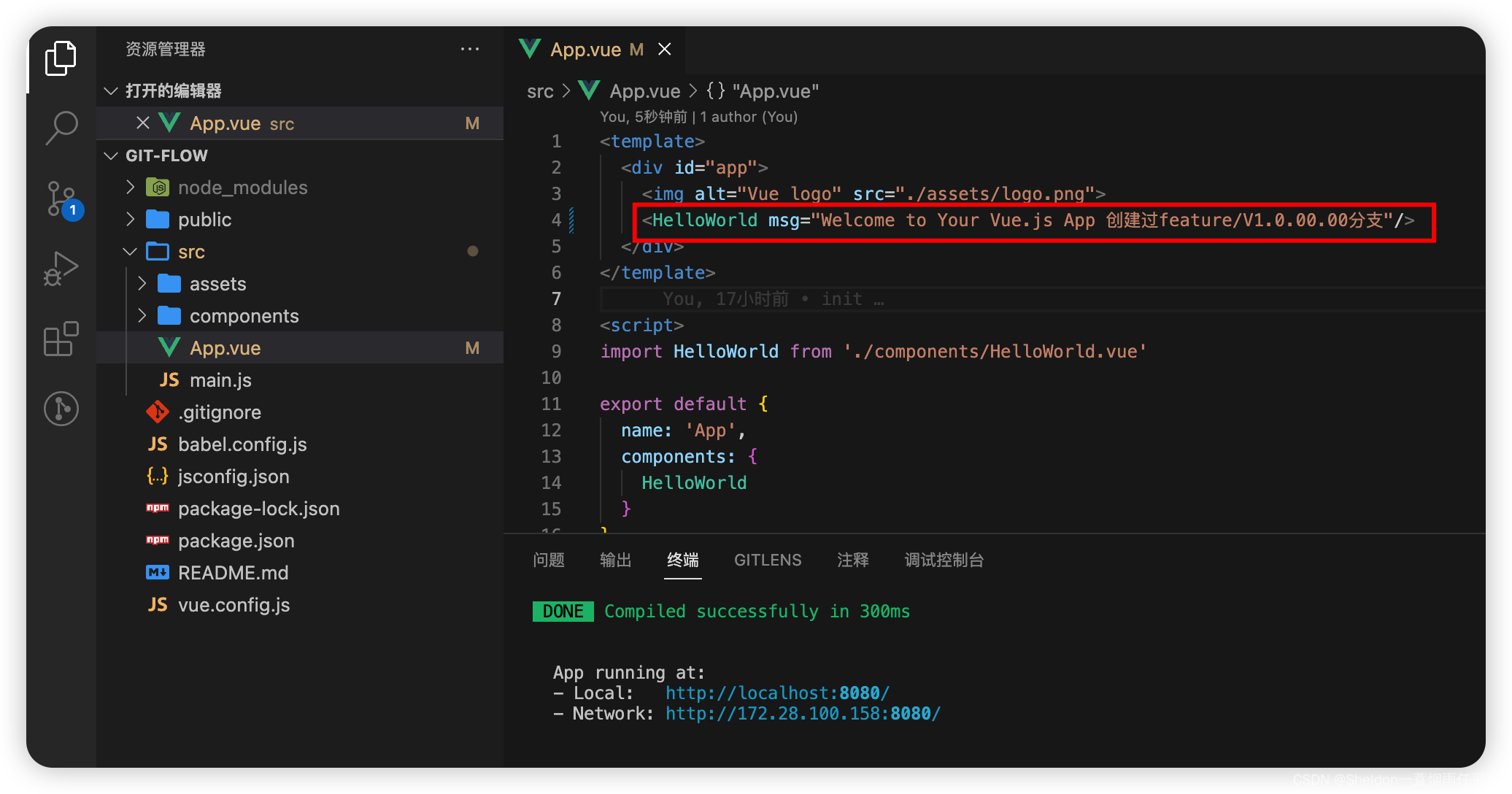
Task: Click the modified dot on src folder
Action: tap(473, 251)
